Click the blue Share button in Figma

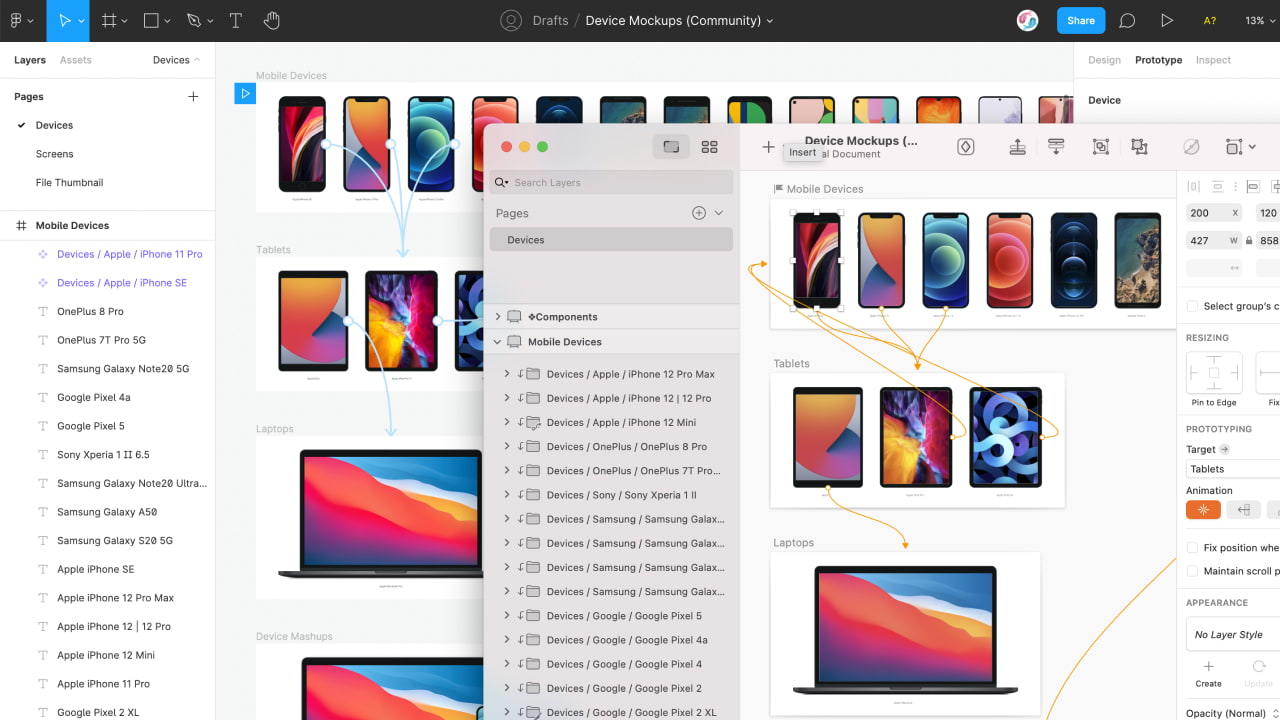(x=1081, y=20)
